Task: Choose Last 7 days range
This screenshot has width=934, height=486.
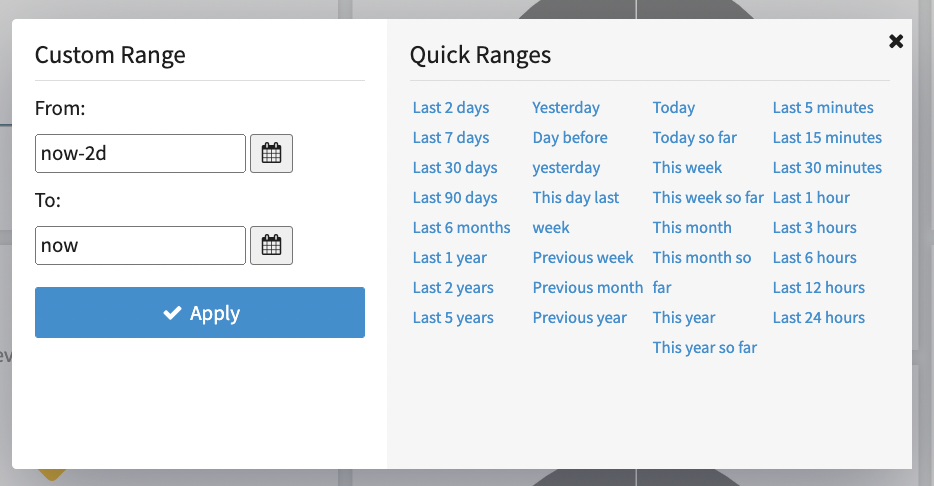Action: [x=451, y=138]
